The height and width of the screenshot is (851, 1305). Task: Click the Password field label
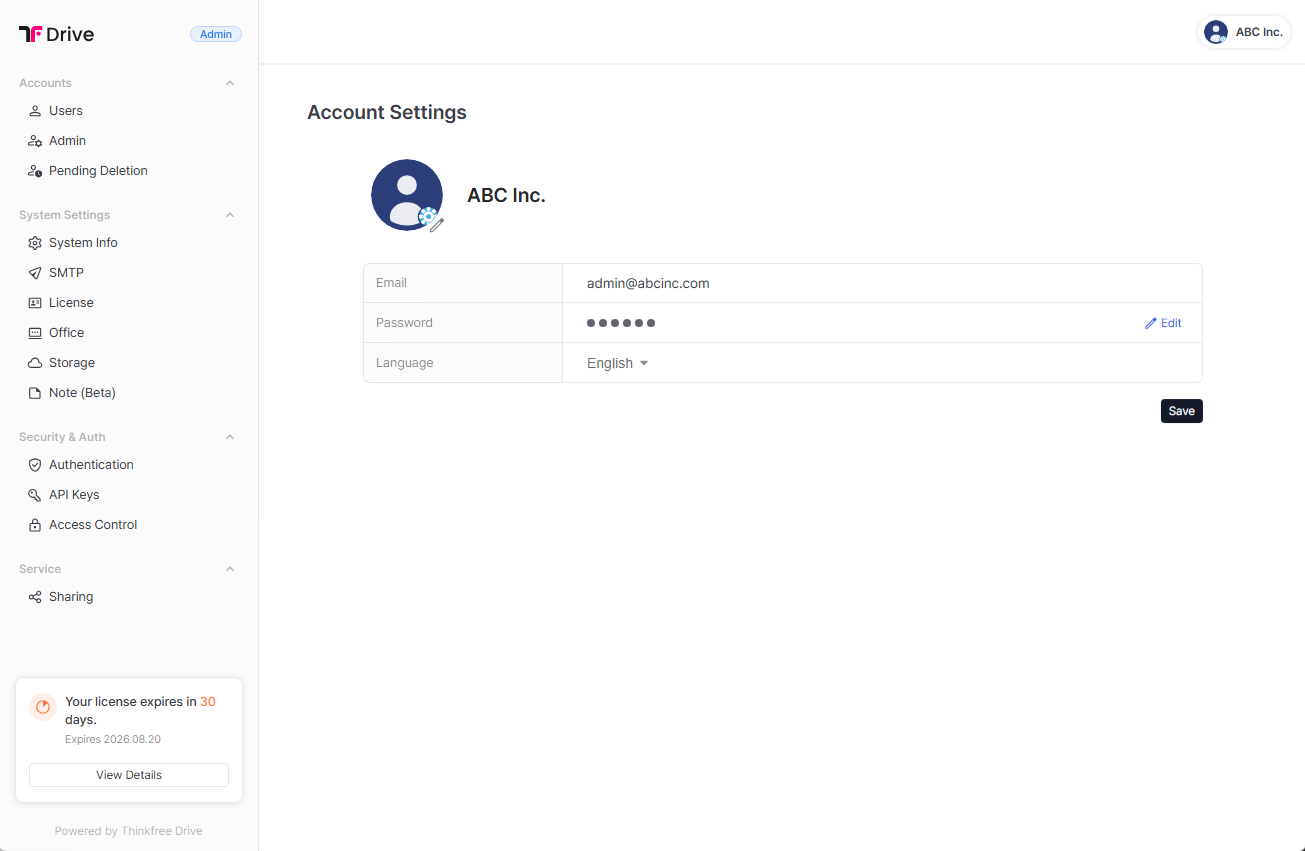(x=404, y=323)
